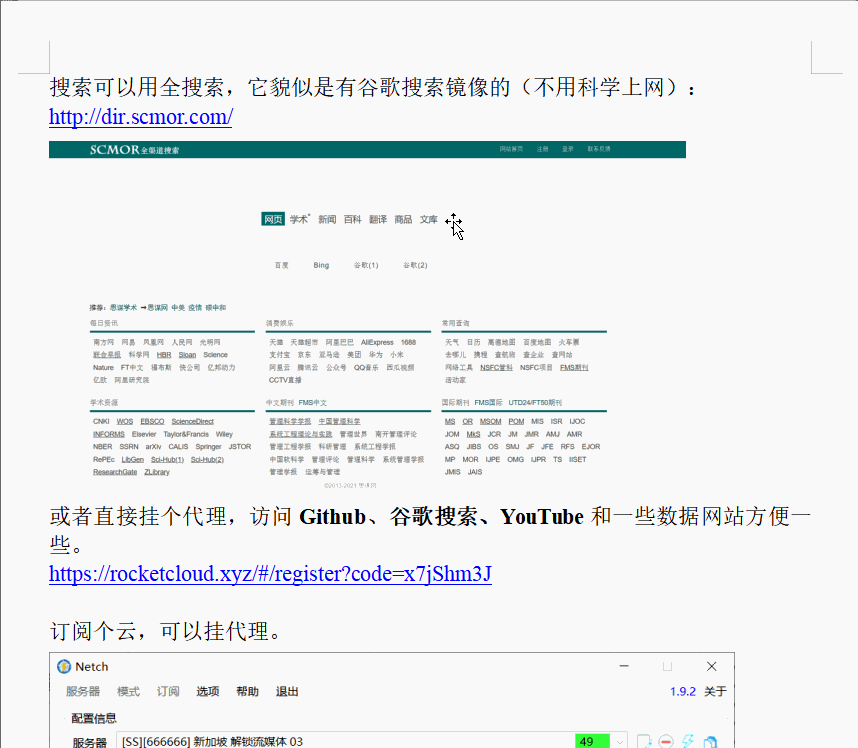The width and height of the screenshot is (858, 748).
Task: Click the WOS academic resource link
Action: (125, 421)
